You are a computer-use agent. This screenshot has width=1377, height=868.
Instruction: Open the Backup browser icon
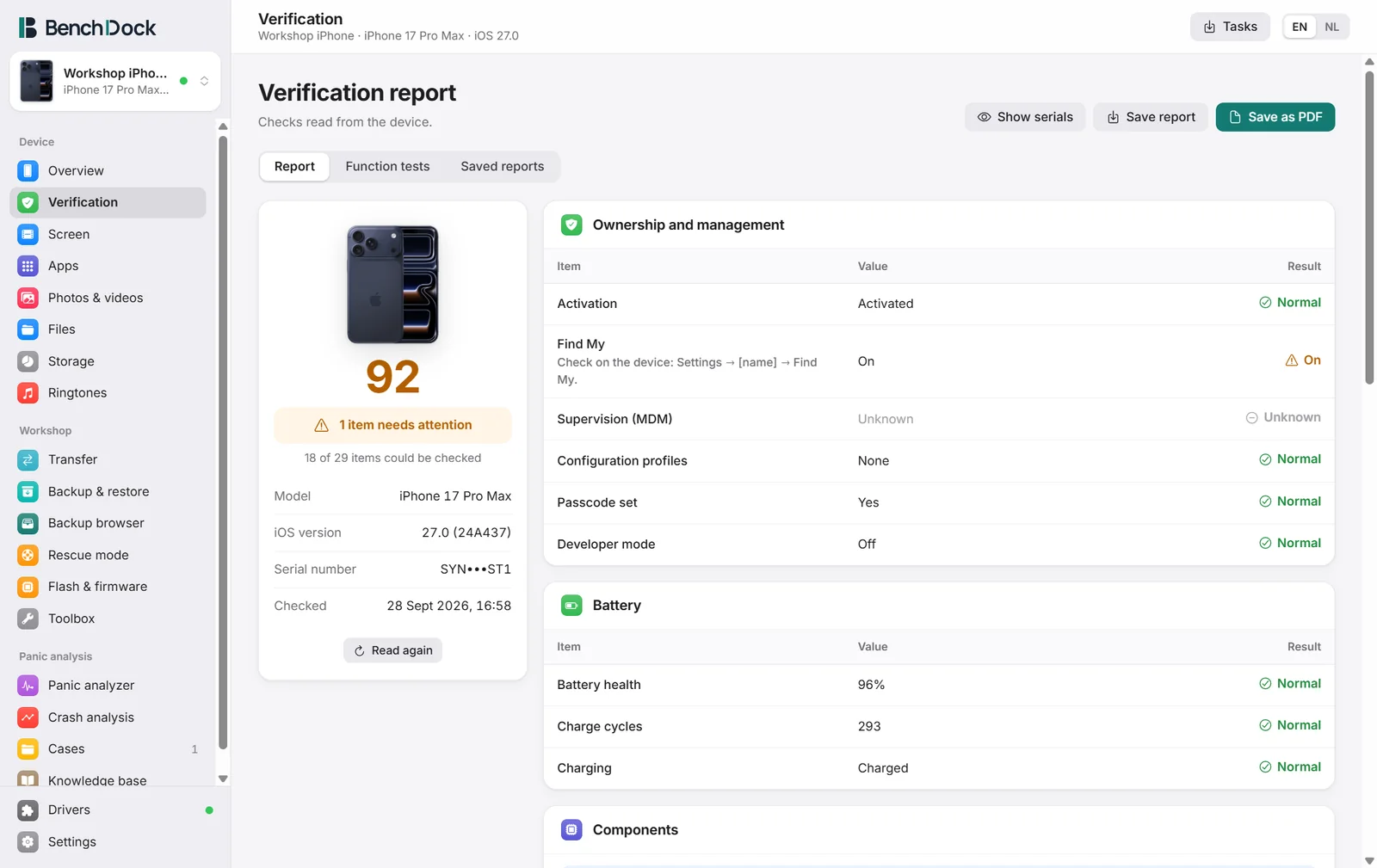[x=28, y=523]
